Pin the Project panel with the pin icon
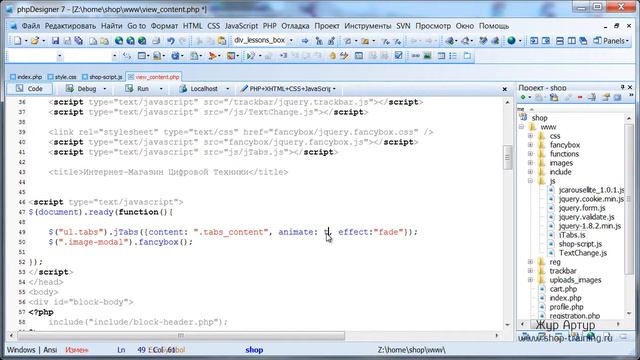 pyautogui.click(x=622, y=87)
